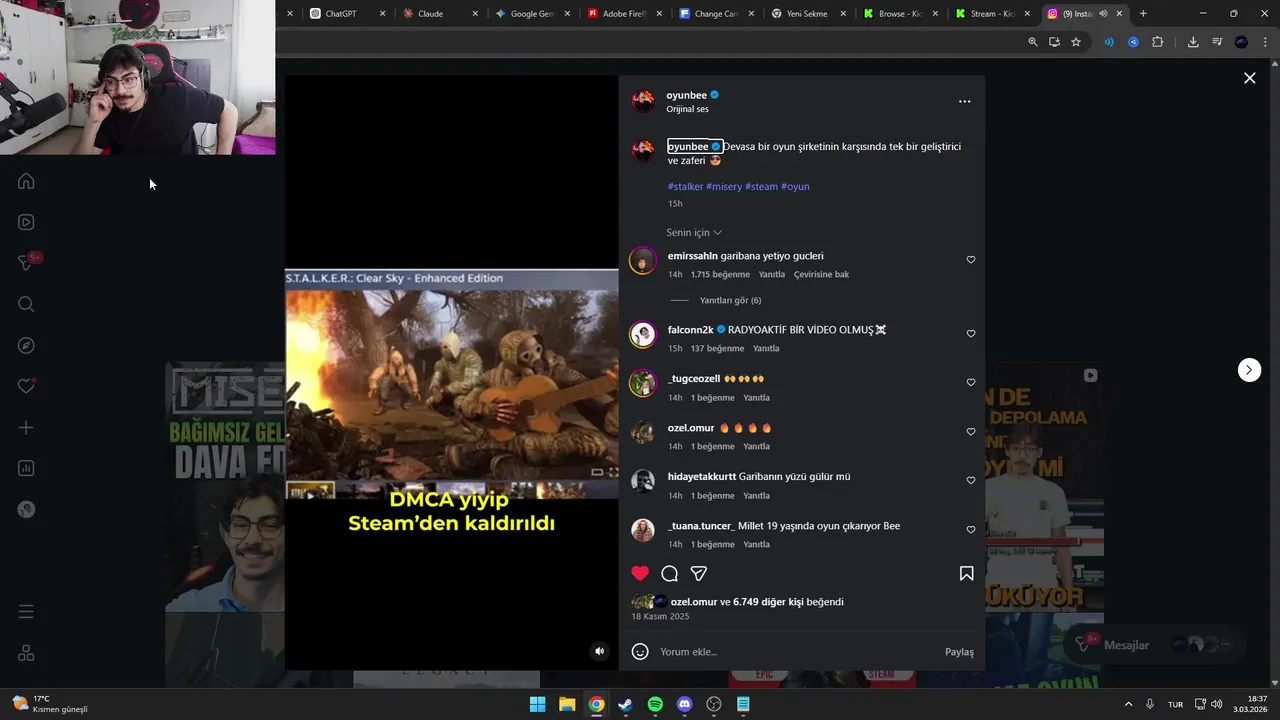Open the emoji picker in comment box

click(640, 652)
